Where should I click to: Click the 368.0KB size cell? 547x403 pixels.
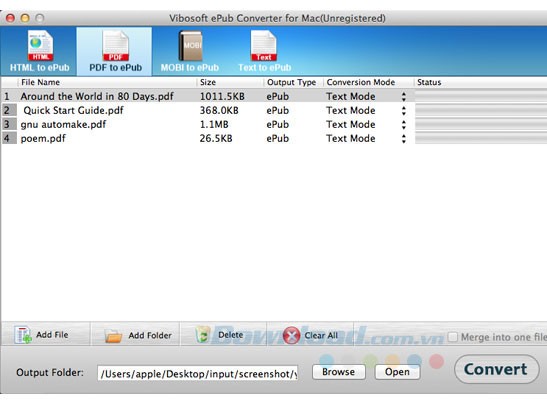pyautogui.click(x=219, y=111)
